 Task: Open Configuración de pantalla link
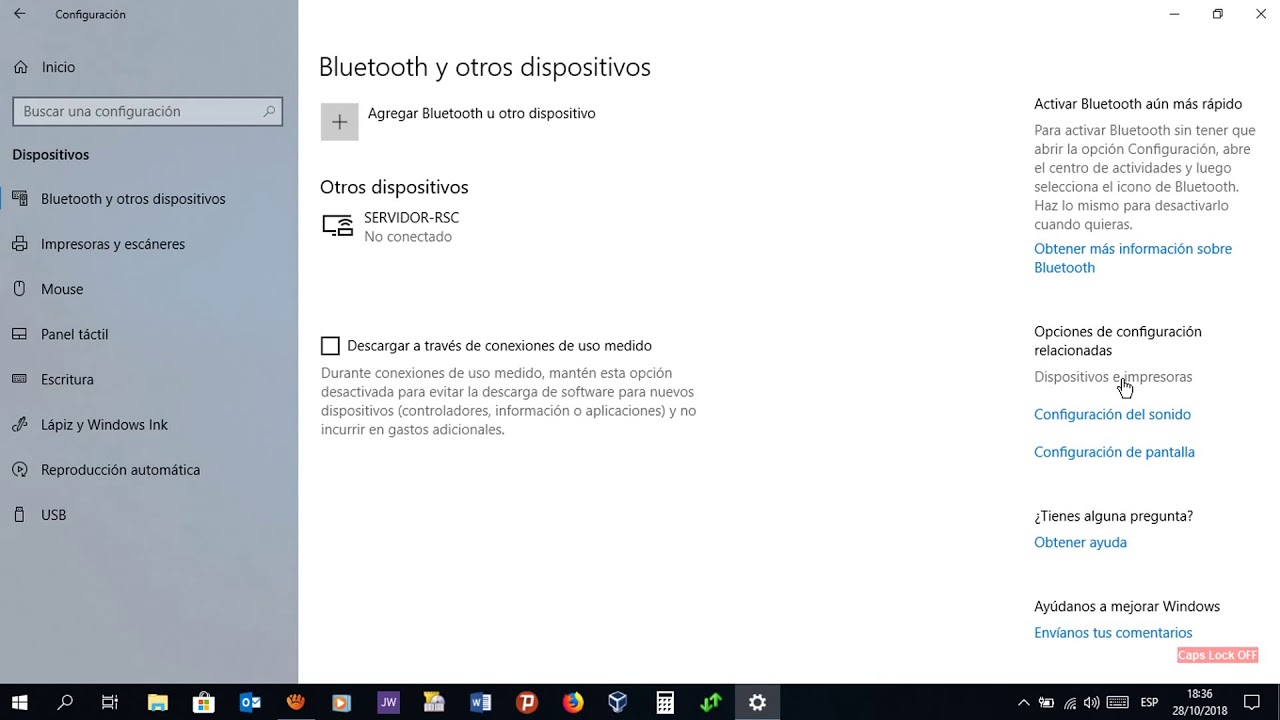point(1114,452)
